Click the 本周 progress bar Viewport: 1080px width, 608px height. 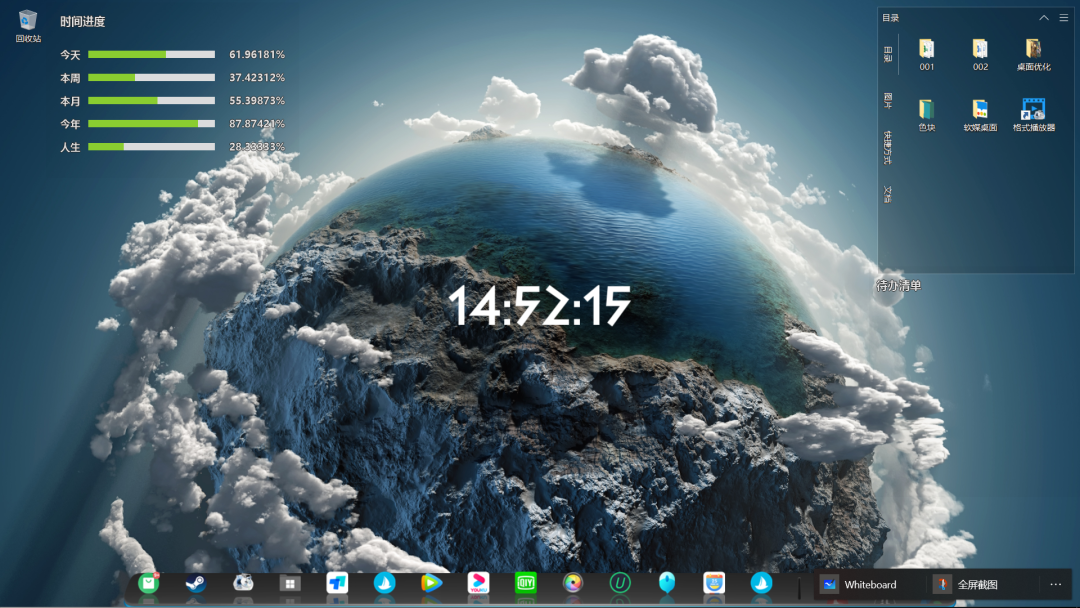pos(152,78)
